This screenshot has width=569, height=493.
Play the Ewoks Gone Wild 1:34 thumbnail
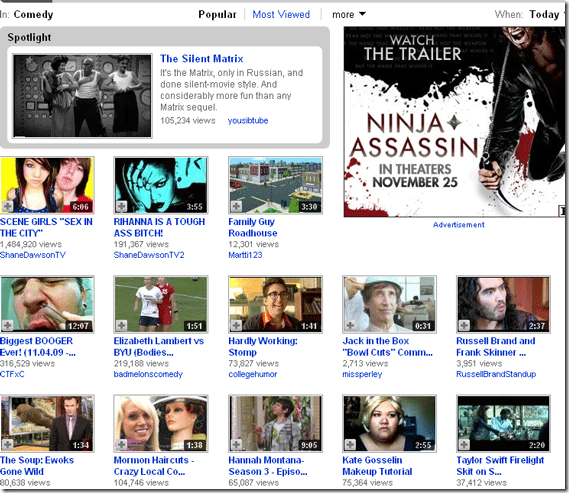pyautogui.click(x=47, y=423)
